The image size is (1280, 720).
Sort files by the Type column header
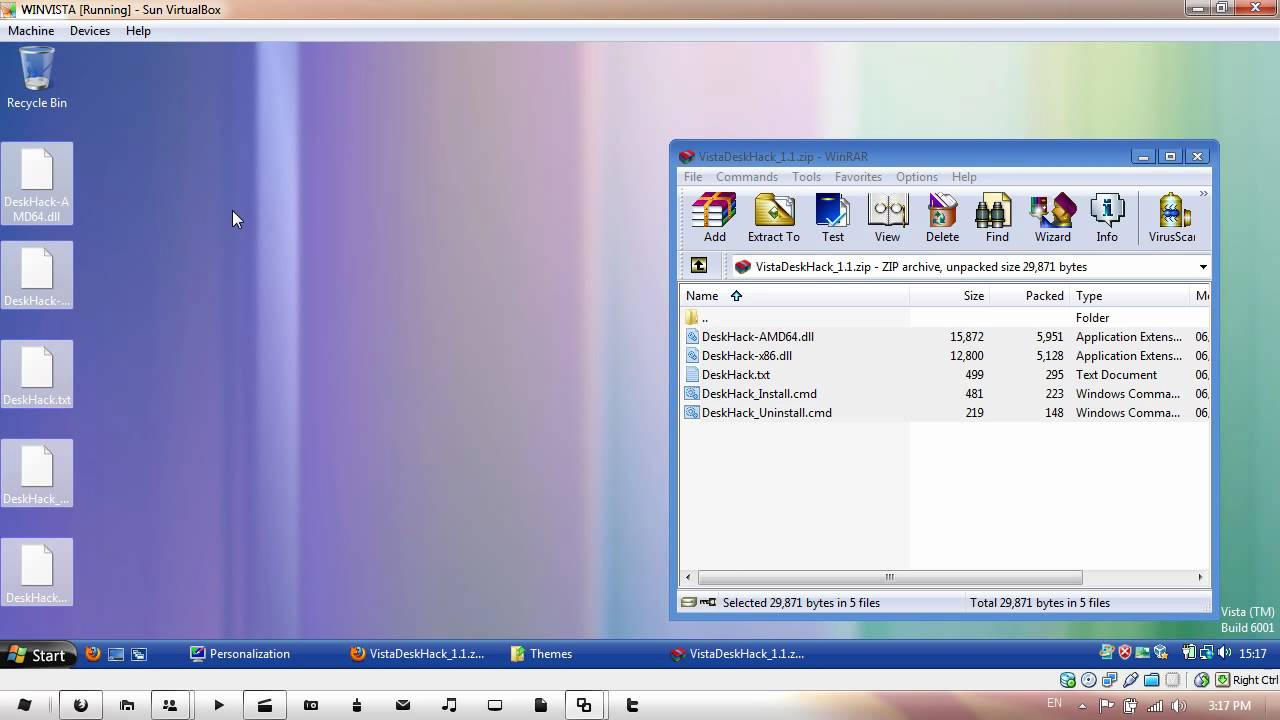1130,296
